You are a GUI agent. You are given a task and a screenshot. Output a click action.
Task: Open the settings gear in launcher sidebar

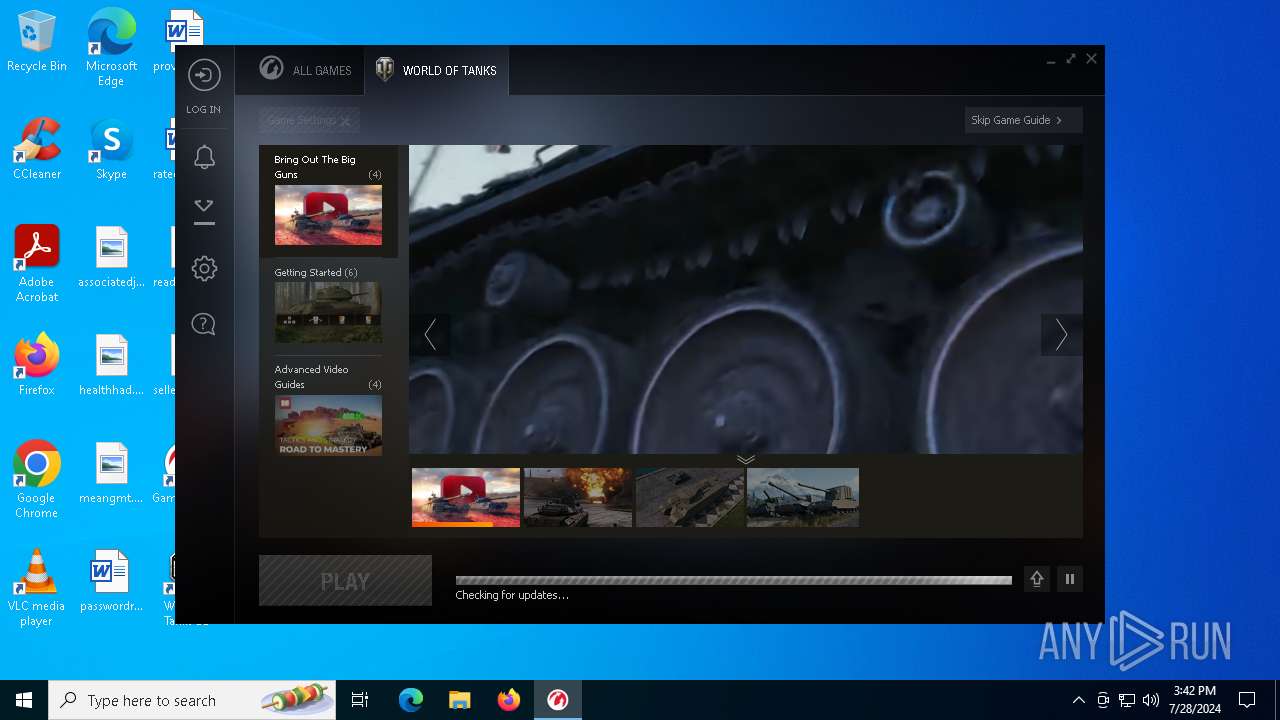[204, 268]
